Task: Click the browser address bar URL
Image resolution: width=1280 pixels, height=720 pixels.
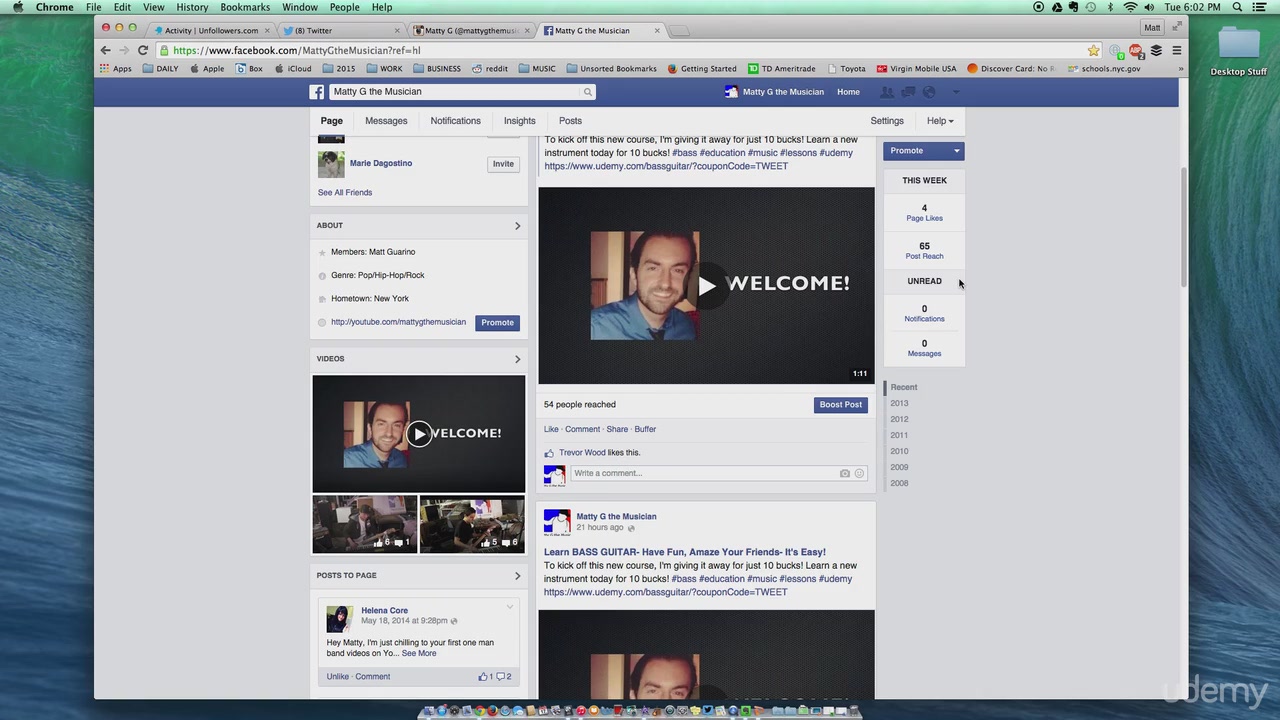Action: pyautogui.click(x=296, y=50)
